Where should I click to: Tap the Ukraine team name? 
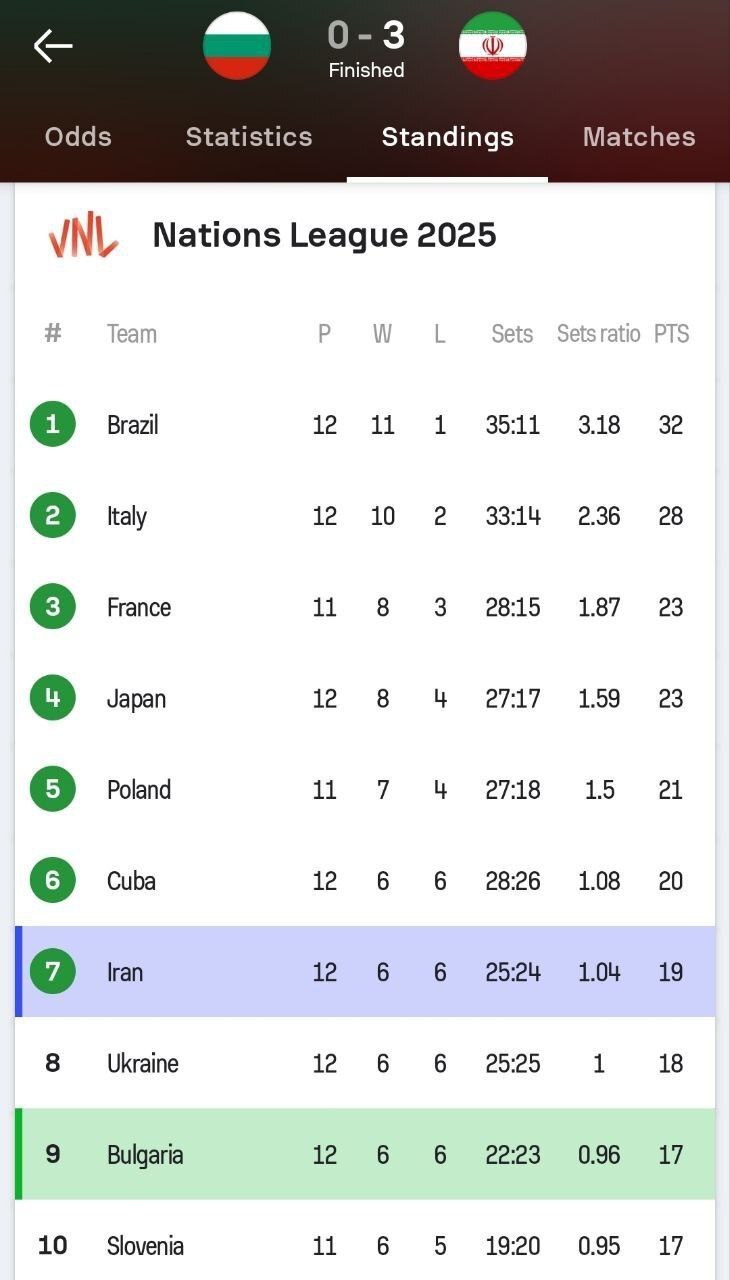coord(143,1063)
